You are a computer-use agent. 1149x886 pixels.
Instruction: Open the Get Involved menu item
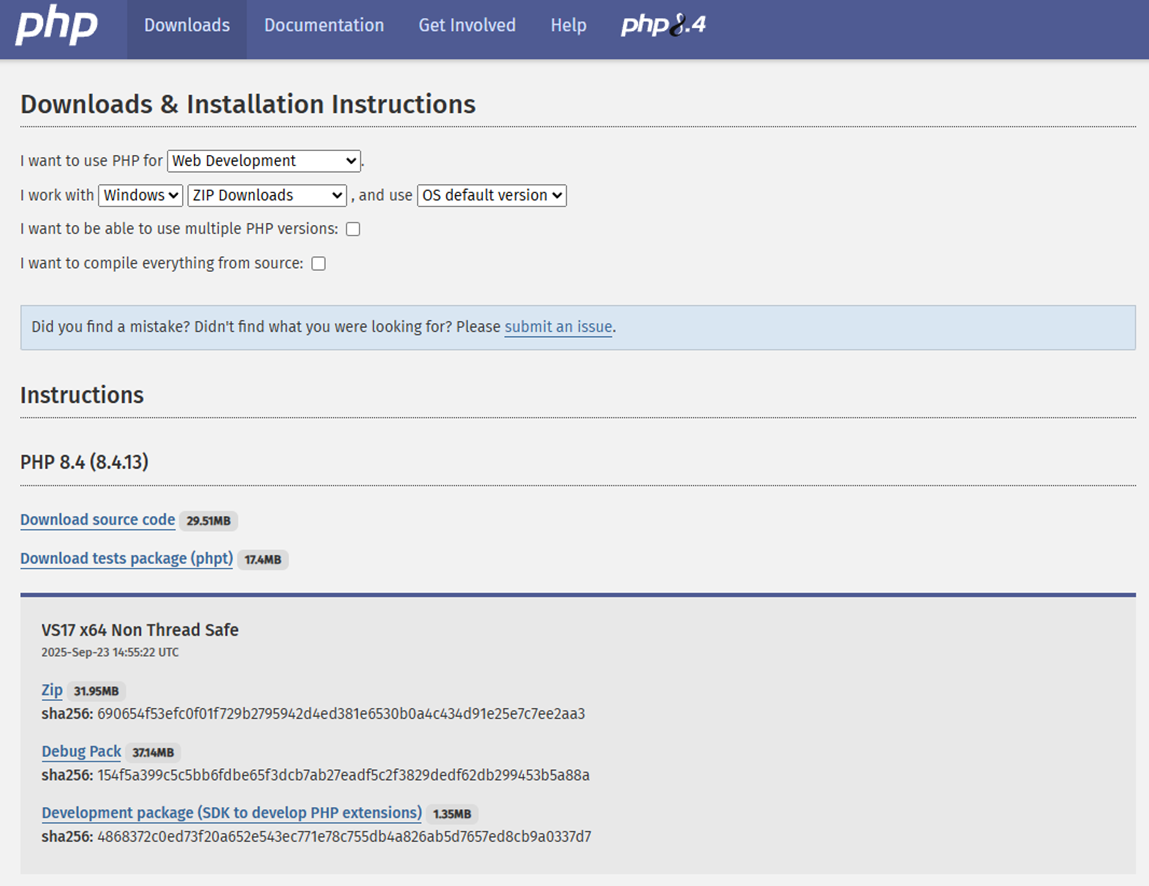coord(467,26)
